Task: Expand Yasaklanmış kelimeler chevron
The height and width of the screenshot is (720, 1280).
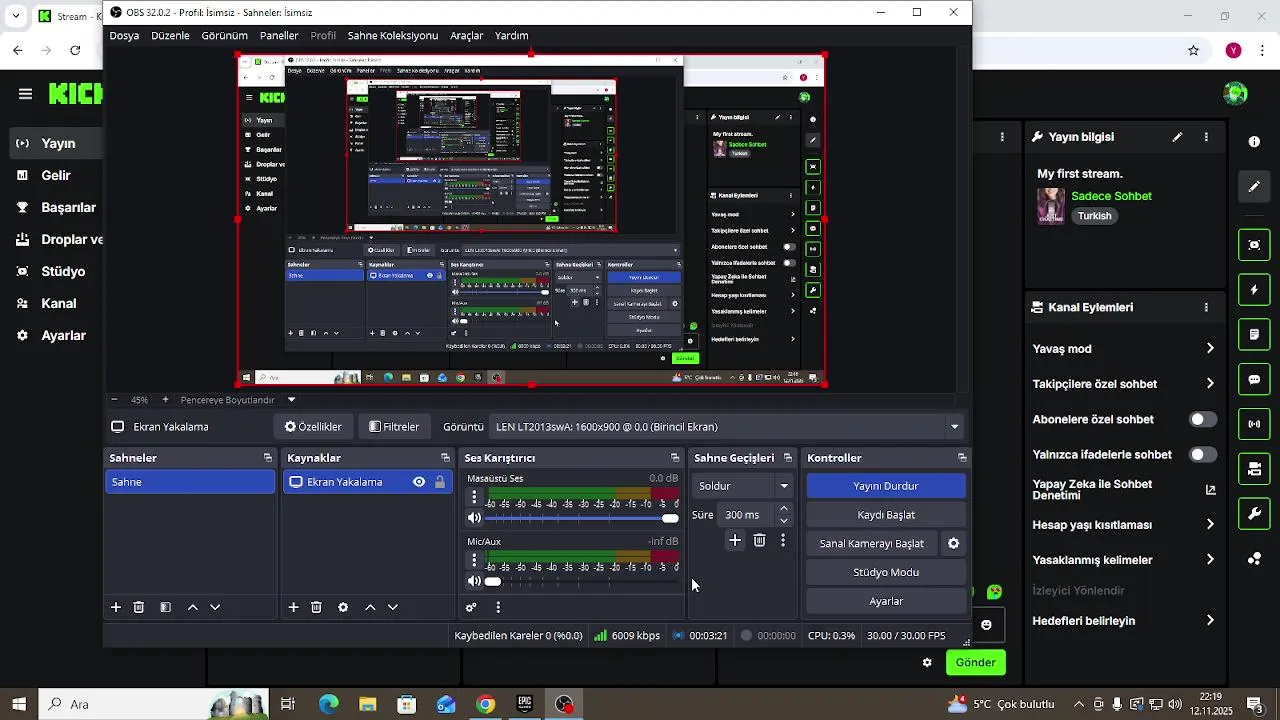Action: 1210,560
